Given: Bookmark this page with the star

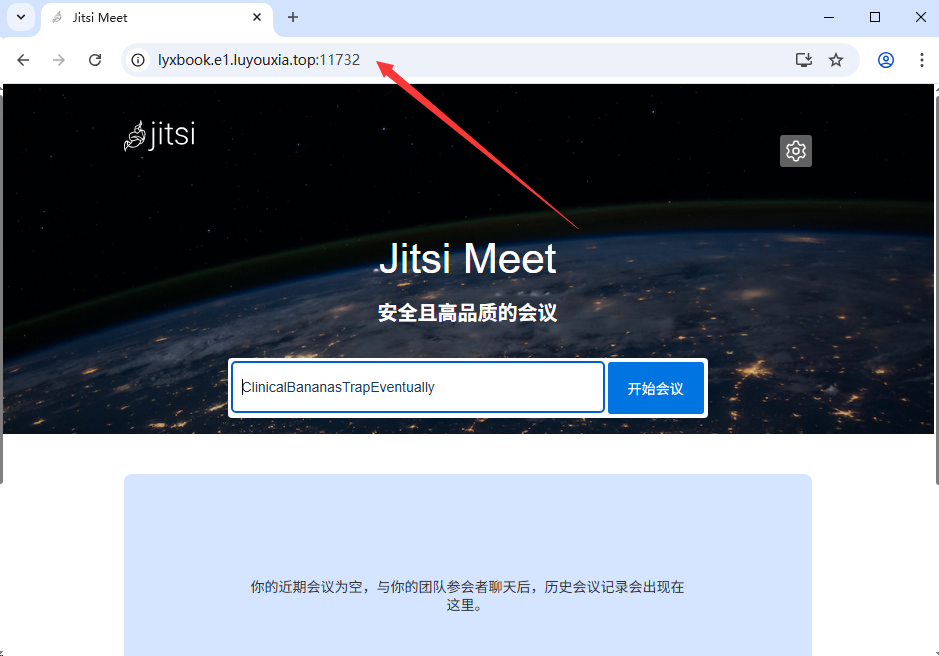Looking at the screenshot, I should click(835, 60).
